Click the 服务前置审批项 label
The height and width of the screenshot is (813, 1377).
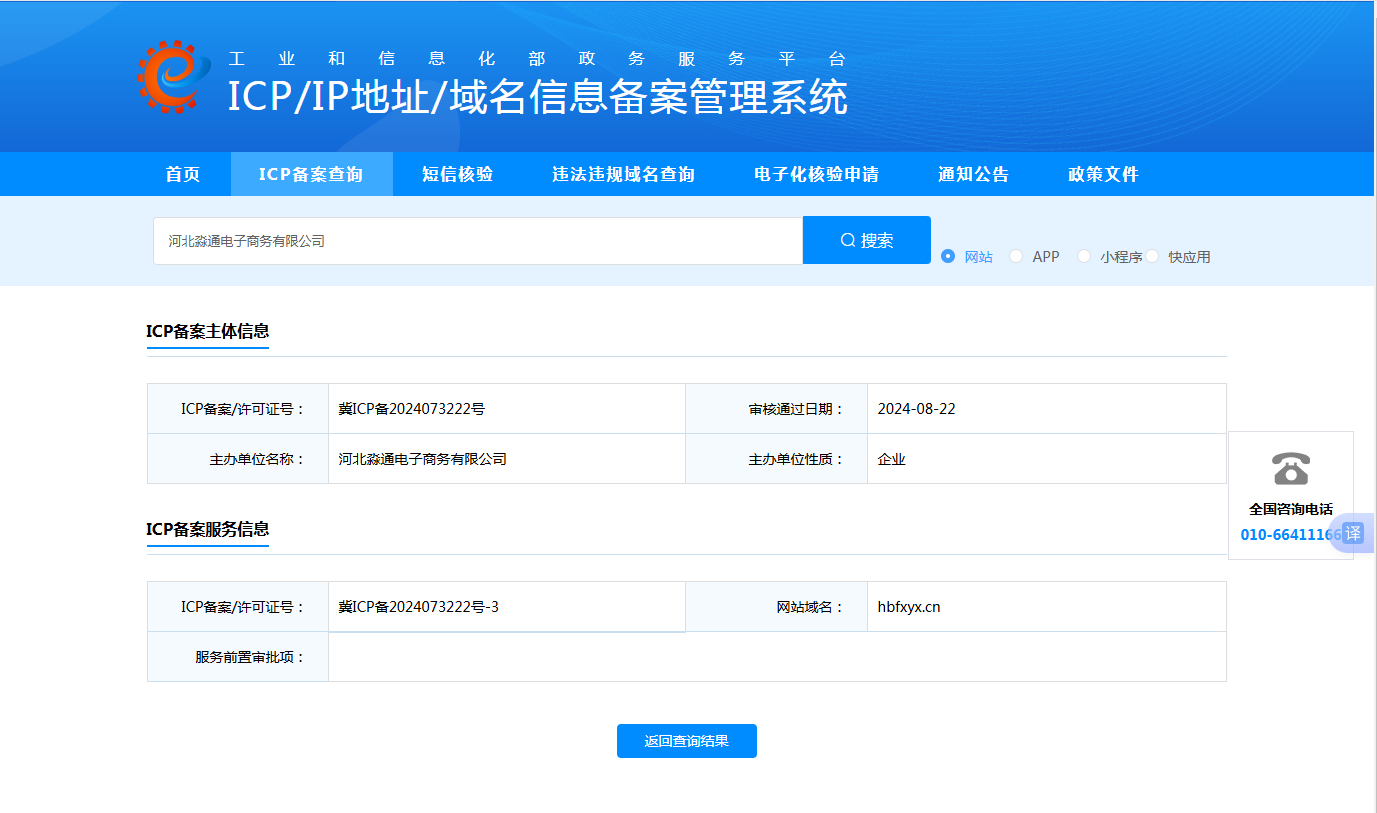point(250,657)
